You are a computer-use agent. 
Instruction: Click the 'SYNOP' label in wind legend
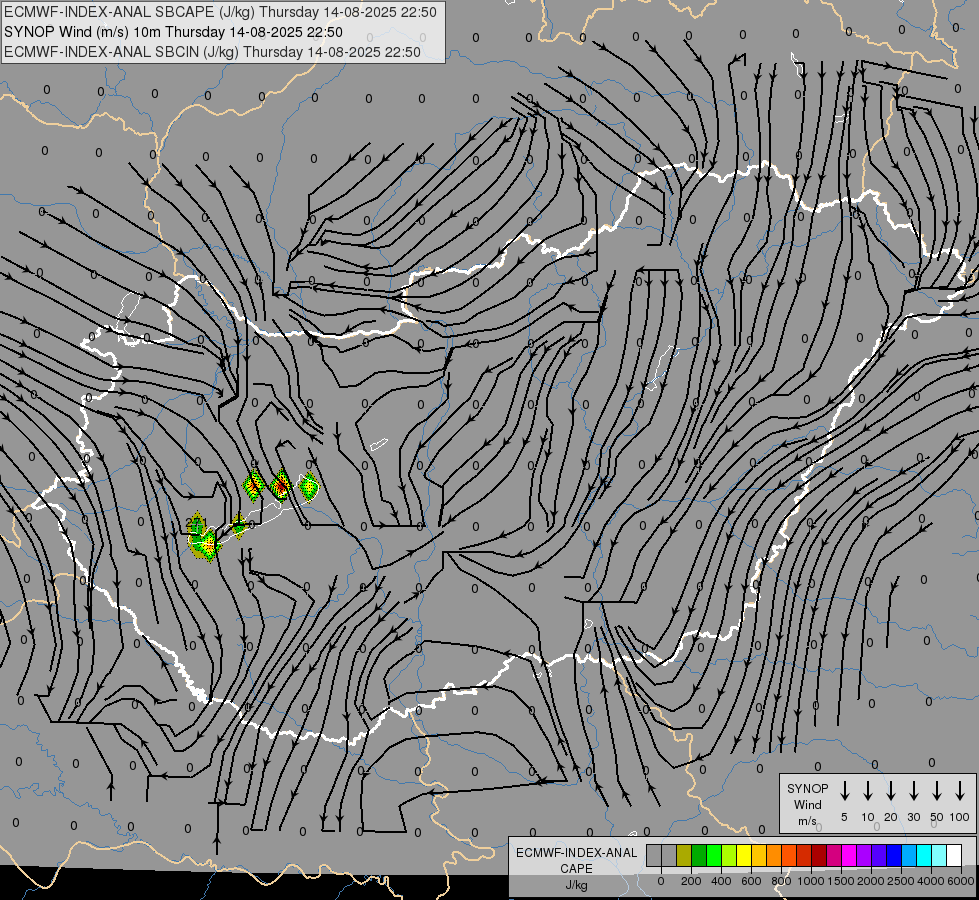tap(807, 788)
